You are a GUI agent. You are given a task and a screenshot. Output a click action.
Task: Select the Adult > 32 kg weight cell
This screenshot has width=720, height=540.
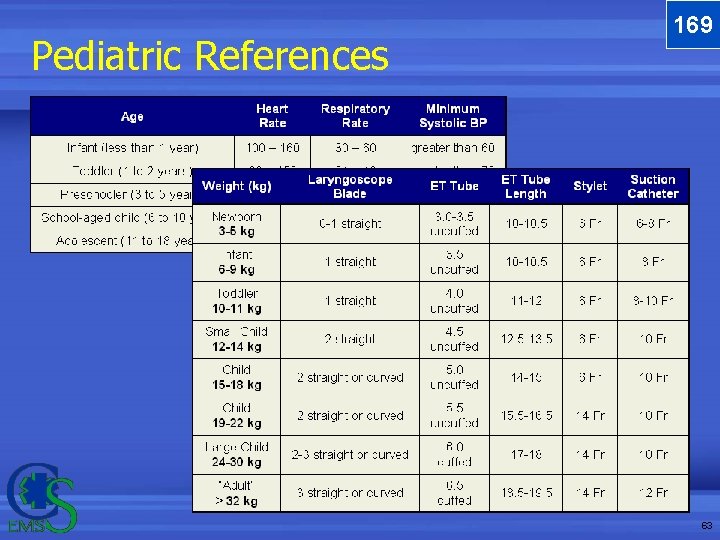[x=236, y=493]
